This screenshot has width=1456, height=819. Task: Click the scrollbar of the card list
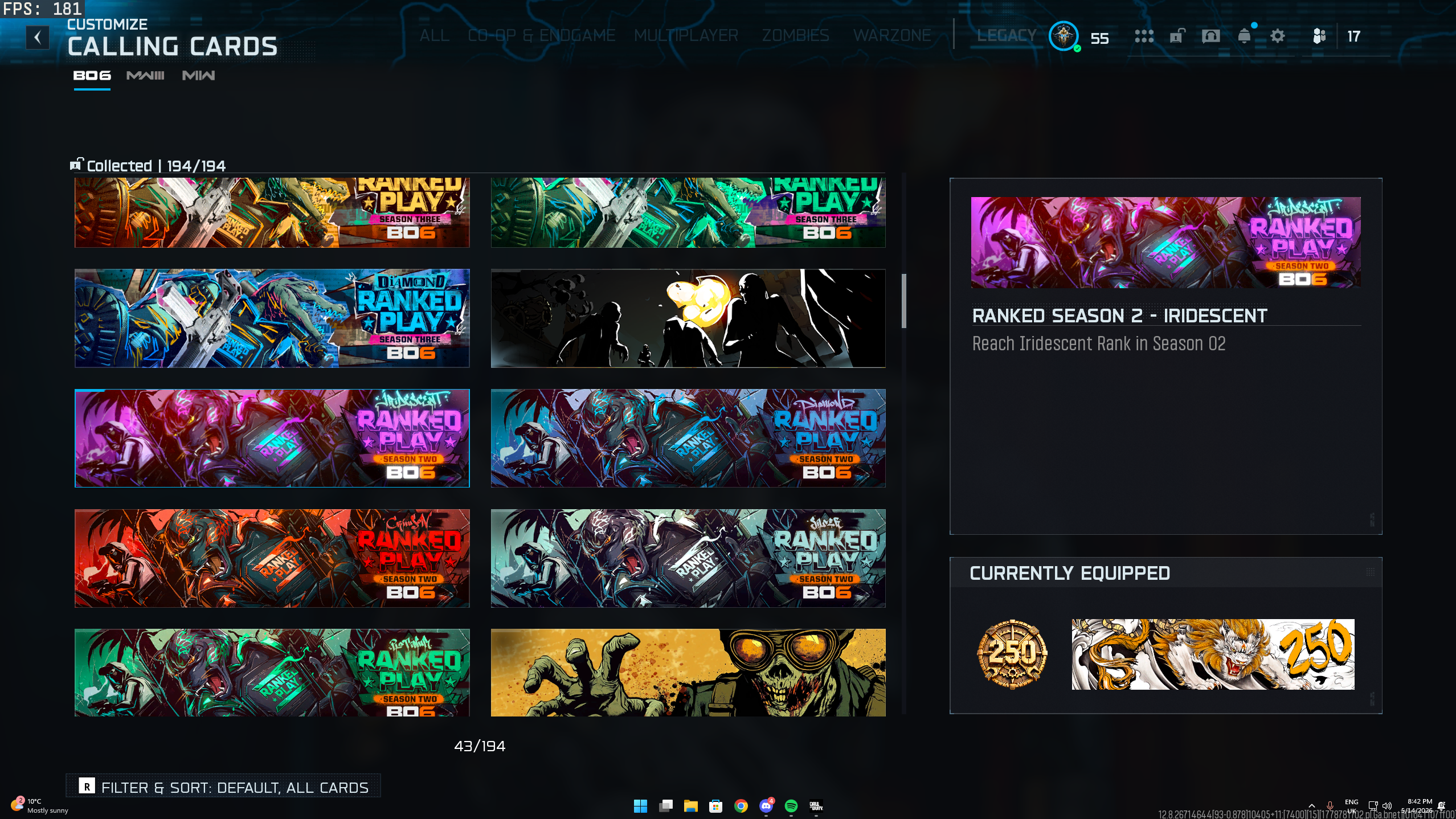click(x=903, y=301)
